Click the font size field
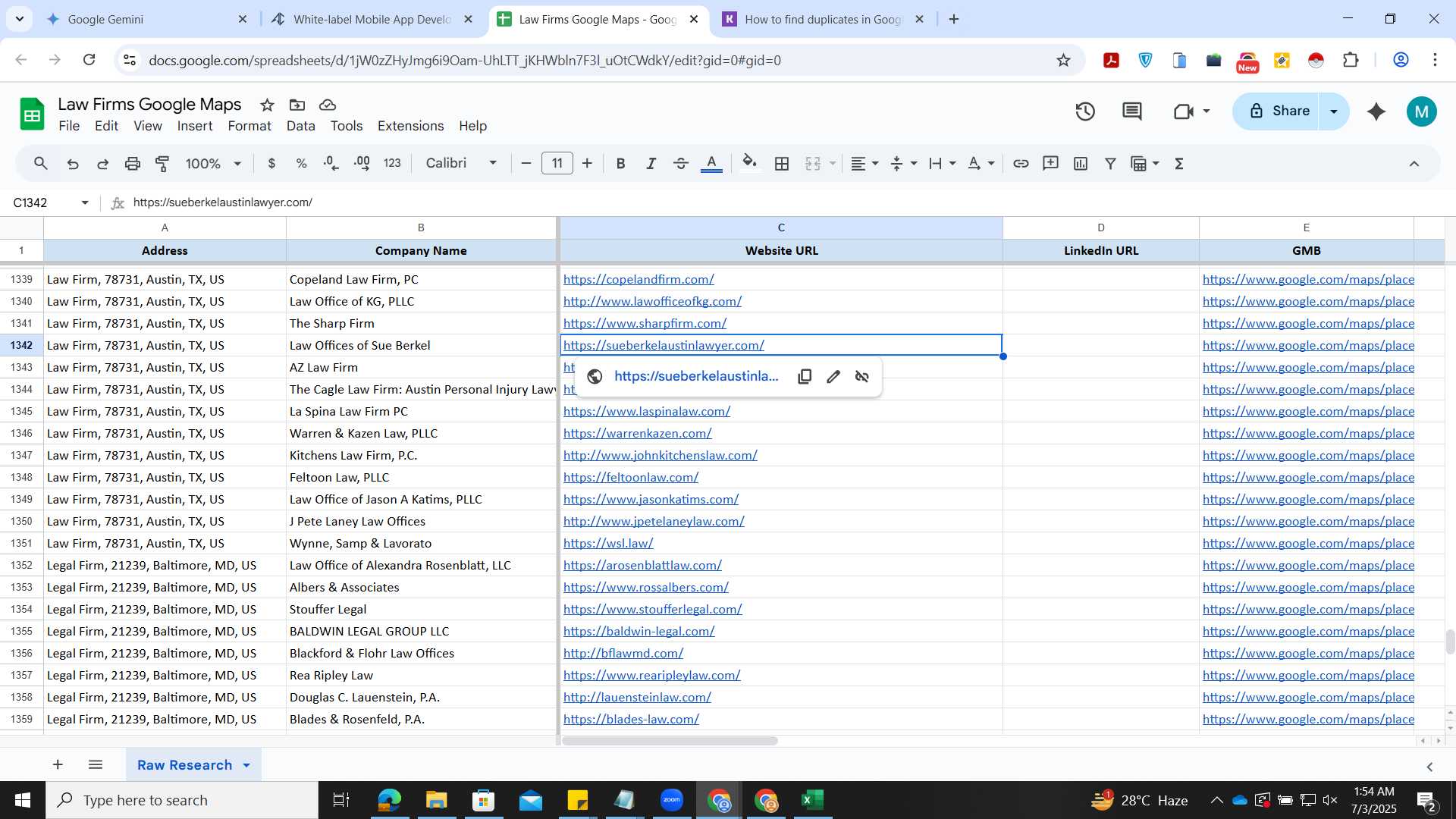The width and height of the screenshot is (1456, 819). 557,163
